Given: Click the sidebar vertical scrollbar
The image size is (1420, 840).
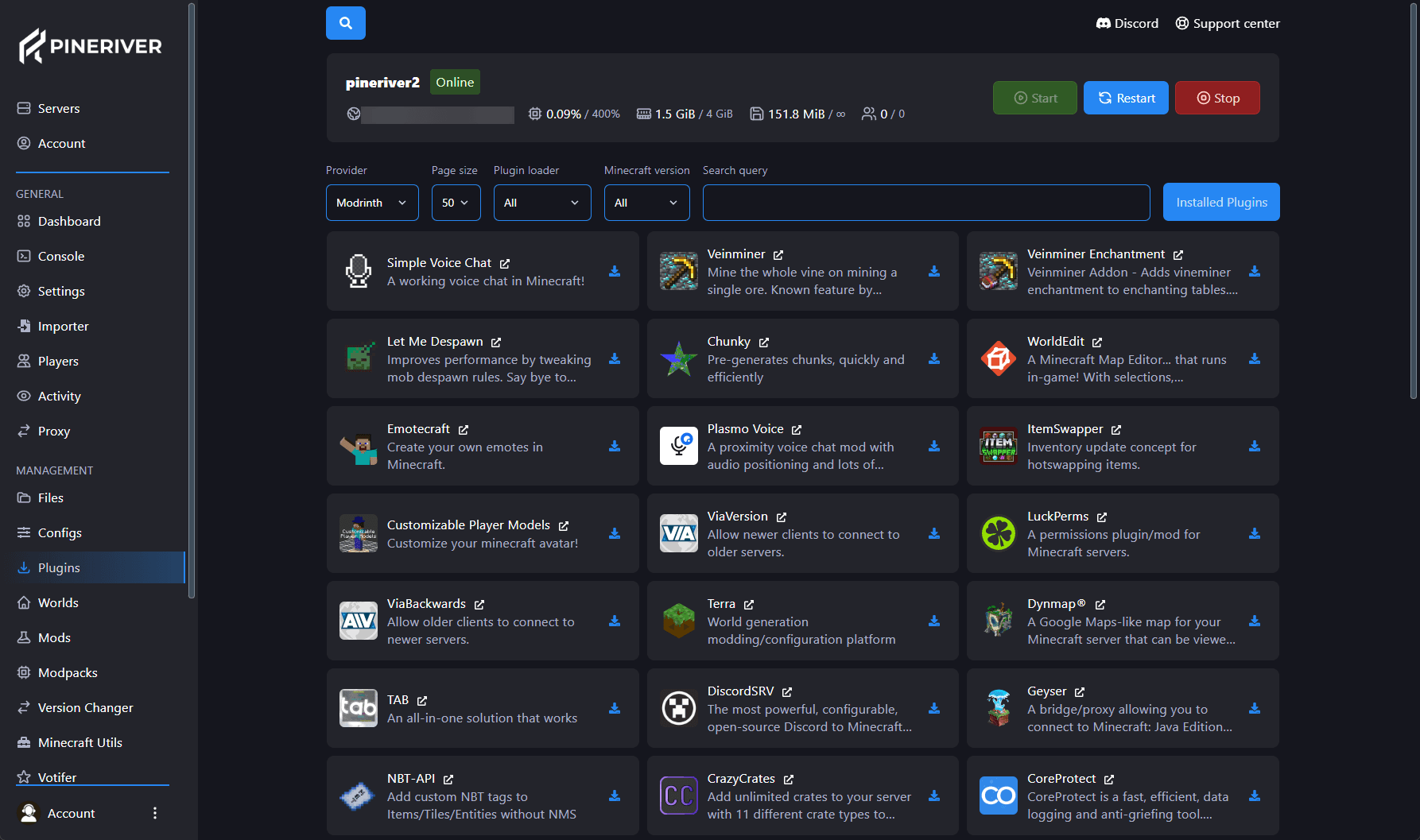Looking at the screenshot, I should (x=192, y=300).
